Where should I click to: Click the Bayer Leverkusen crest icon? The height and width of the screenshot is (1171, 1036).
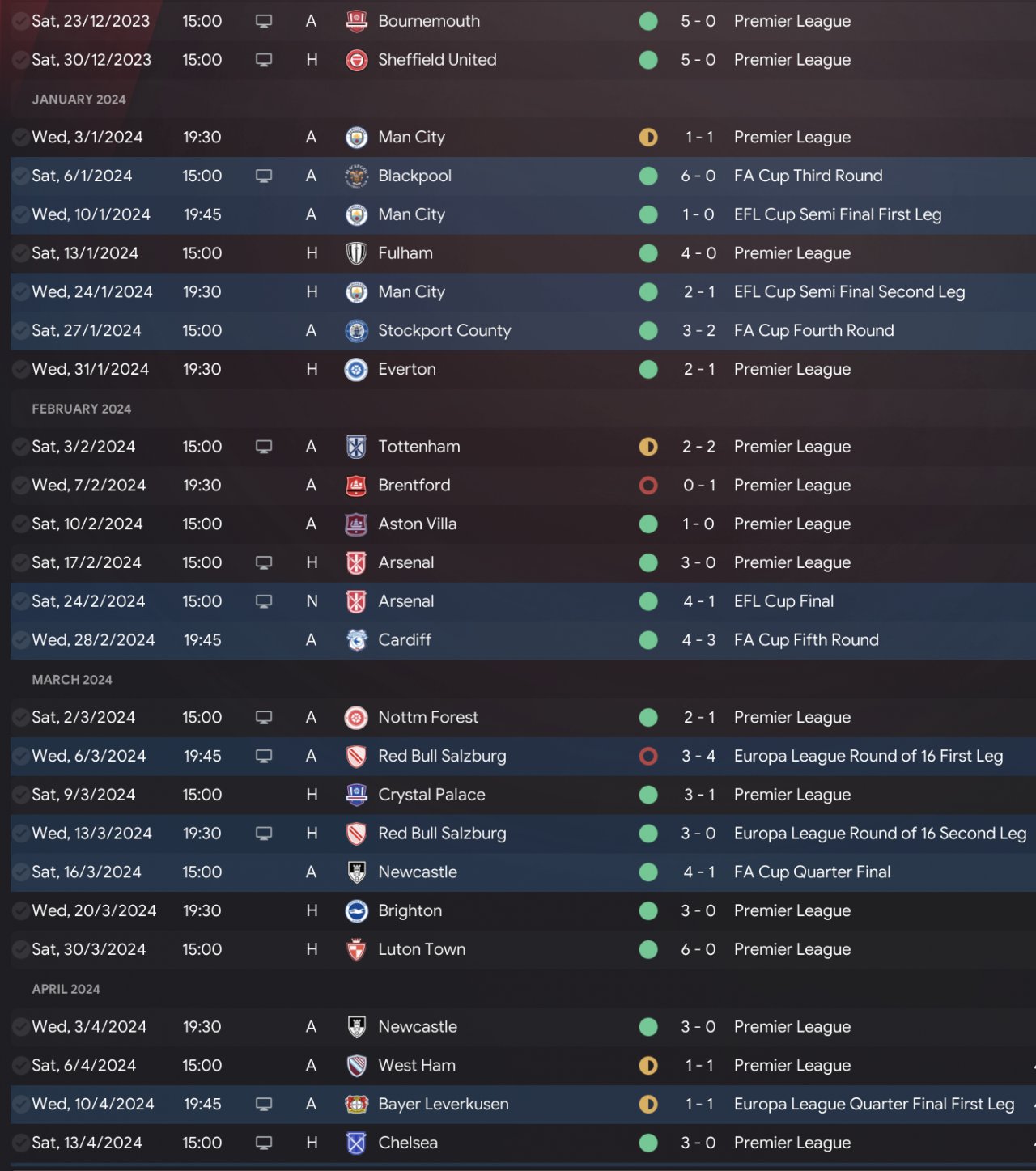356,1104
